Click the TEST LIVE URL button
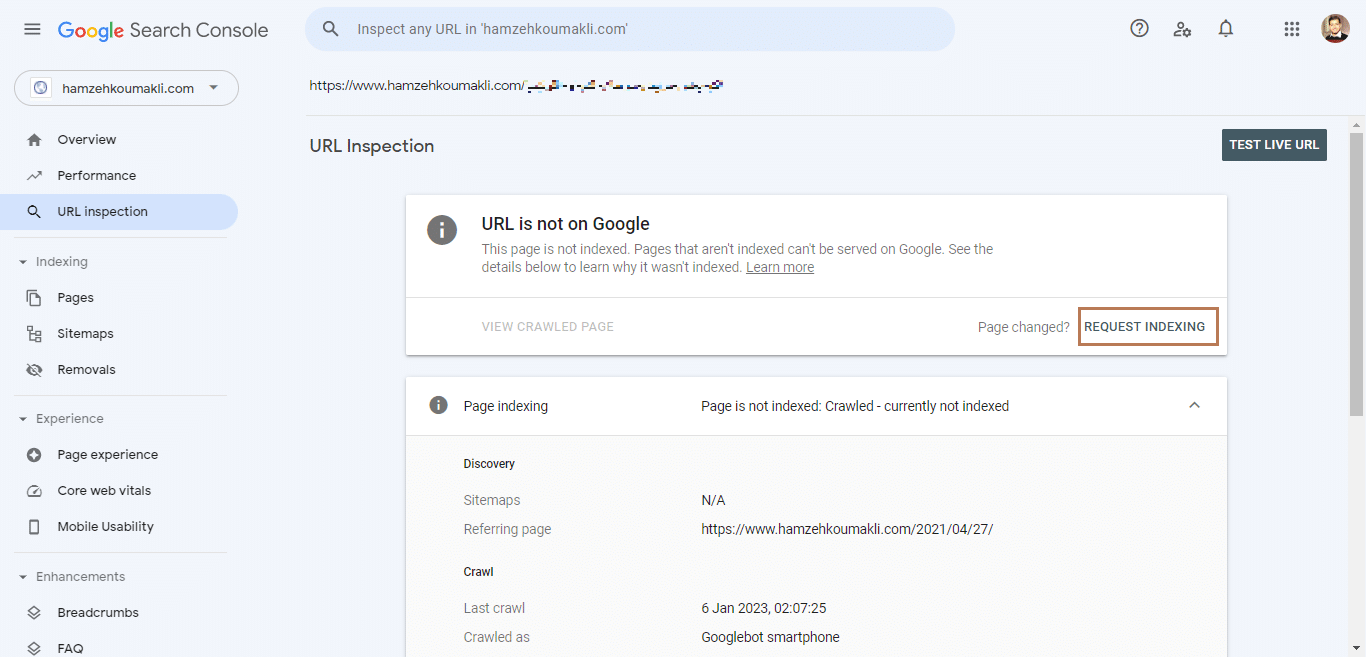 point(1274,145)
